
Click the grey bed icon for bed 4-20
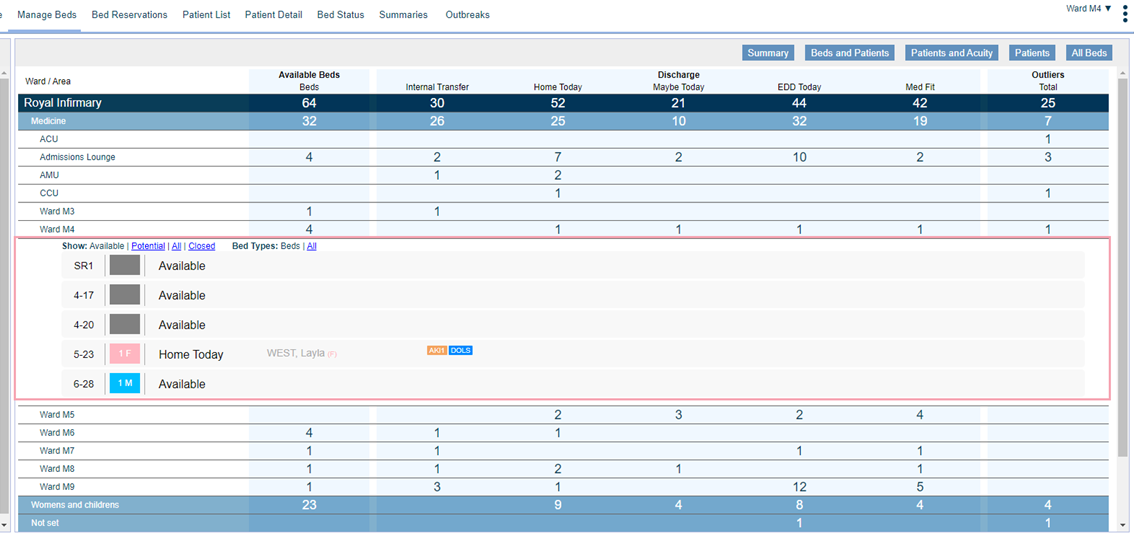124,325
